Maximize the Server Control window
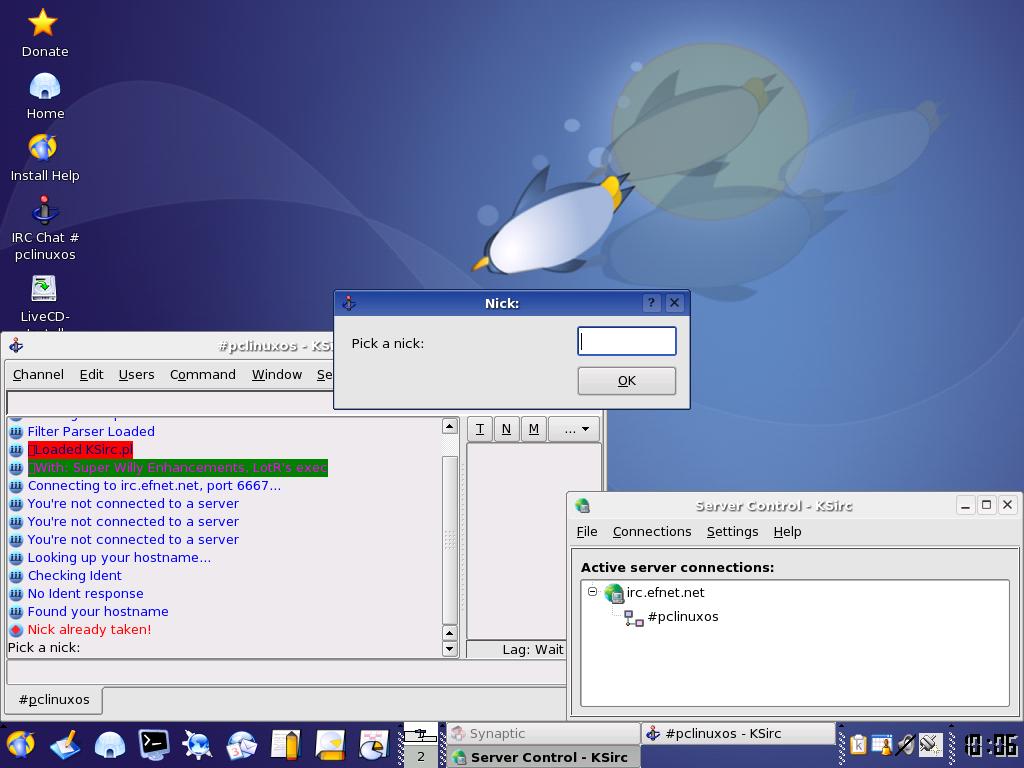This screenshot has height=768, width=1024. click(x=986, y=505)
